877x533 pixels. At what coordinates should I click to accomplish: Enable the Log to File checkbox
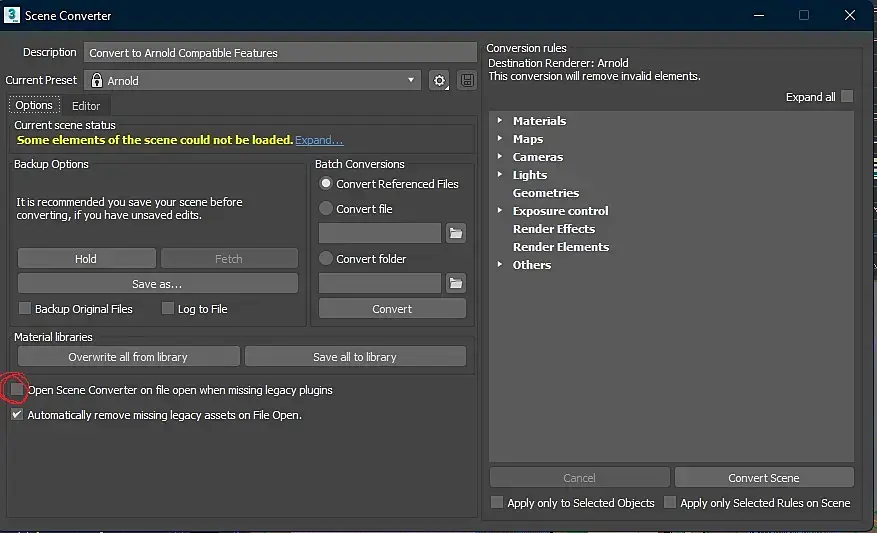tap(167, 308)
